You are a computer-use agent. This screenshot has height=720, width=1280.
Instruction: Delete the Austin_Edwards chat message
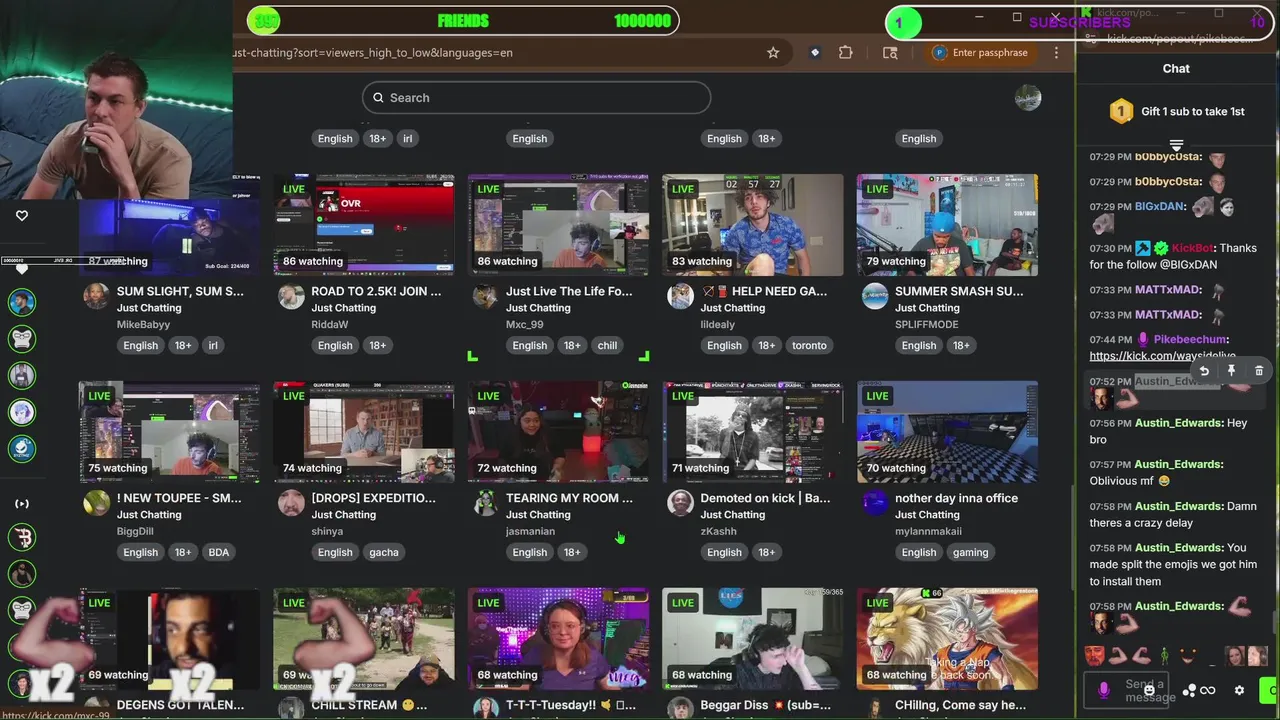(1259, 371)
